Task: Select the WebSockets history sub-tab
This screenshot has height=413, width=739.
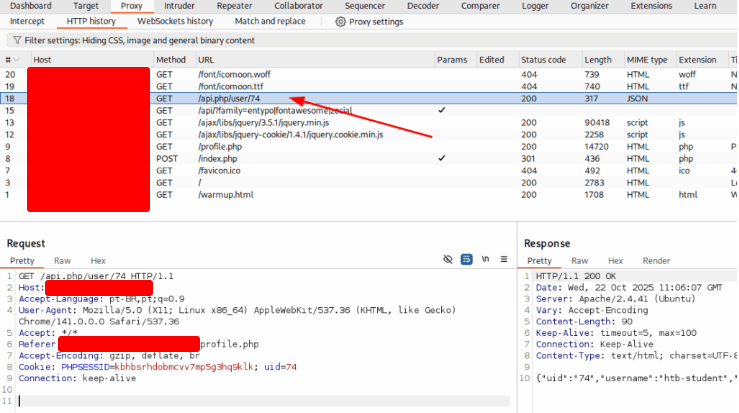Action: point(175,21)
